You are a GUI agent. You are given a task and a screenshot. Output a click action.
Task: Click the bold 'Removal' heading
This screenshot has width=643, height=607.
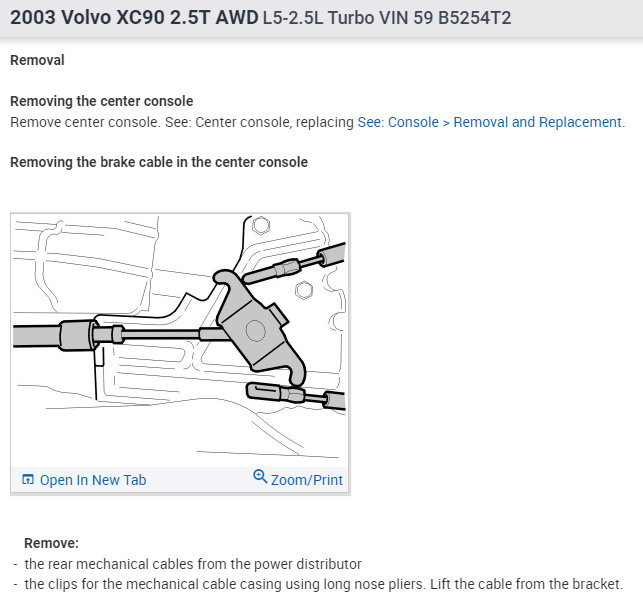click(37, 60)
